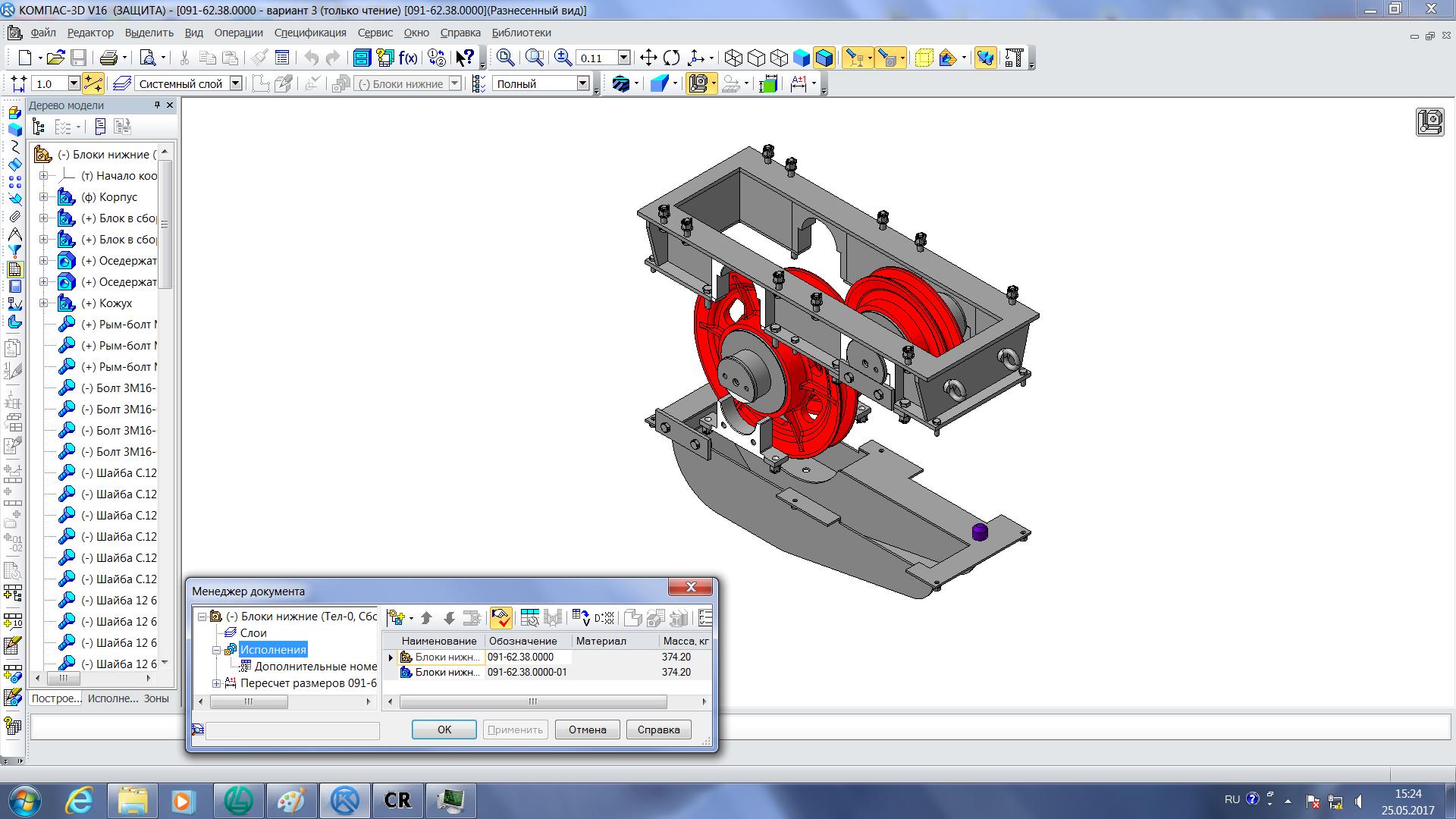Click the Rotate view icon

pyautogui.click(x=671, y=58)
